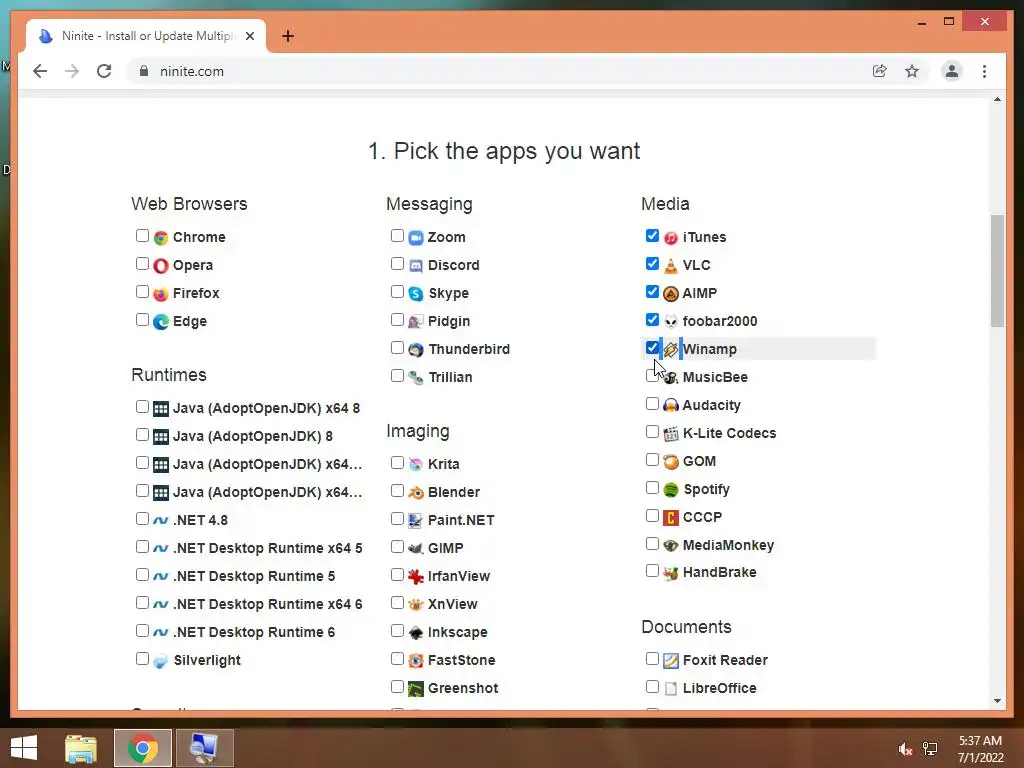The width and height of the screenshot is (1024, 768).
Task: Click the Pidgin label
Action: click(449, 322)
